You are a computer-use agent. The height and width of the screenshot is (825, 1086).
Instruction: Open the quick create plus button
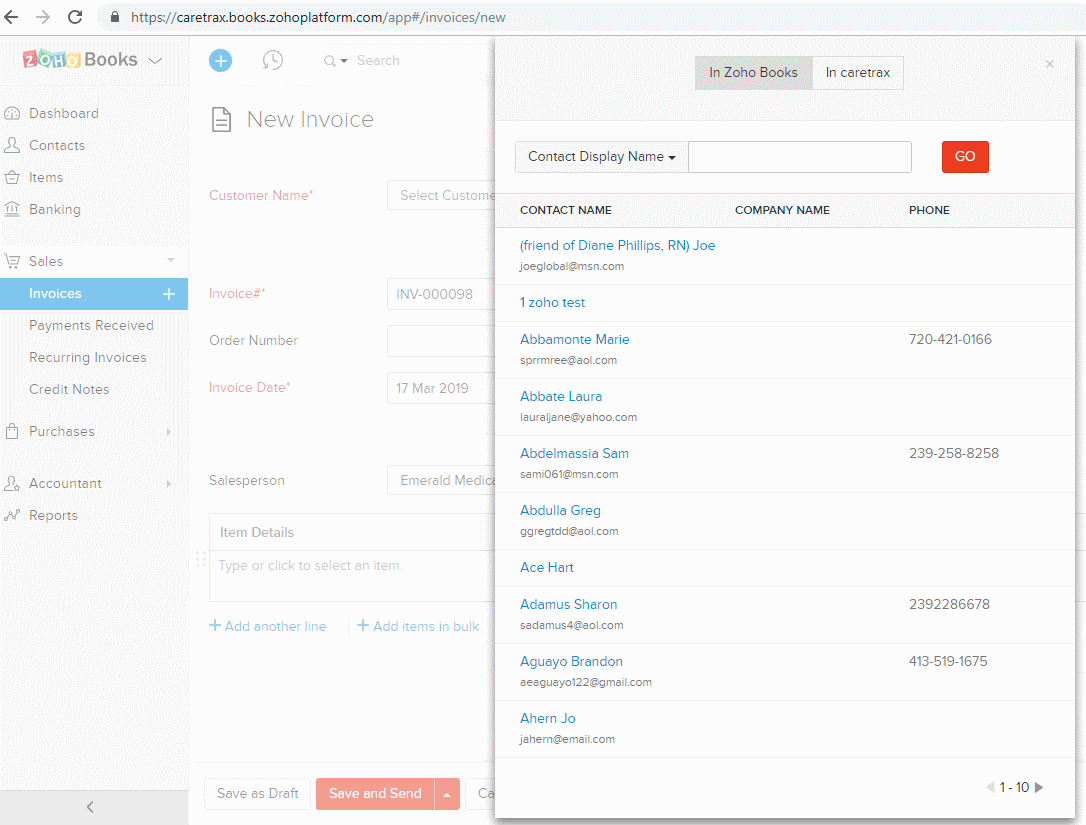click(220, 61)
